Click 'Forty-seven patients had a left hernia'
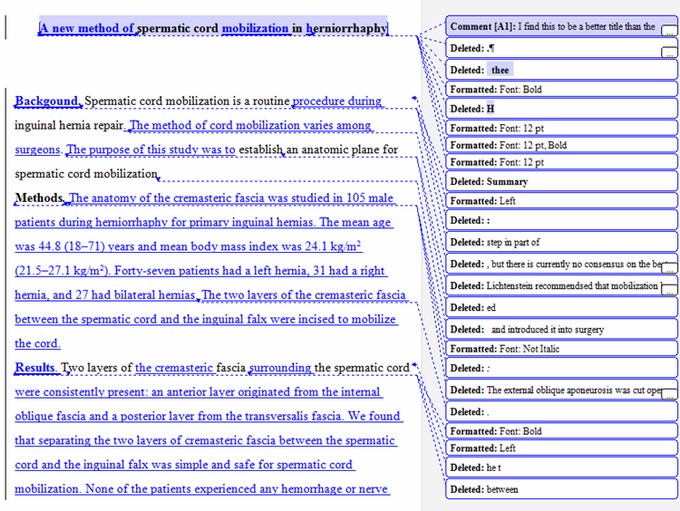This screenshot has width=680, height=511. [212, 271]
